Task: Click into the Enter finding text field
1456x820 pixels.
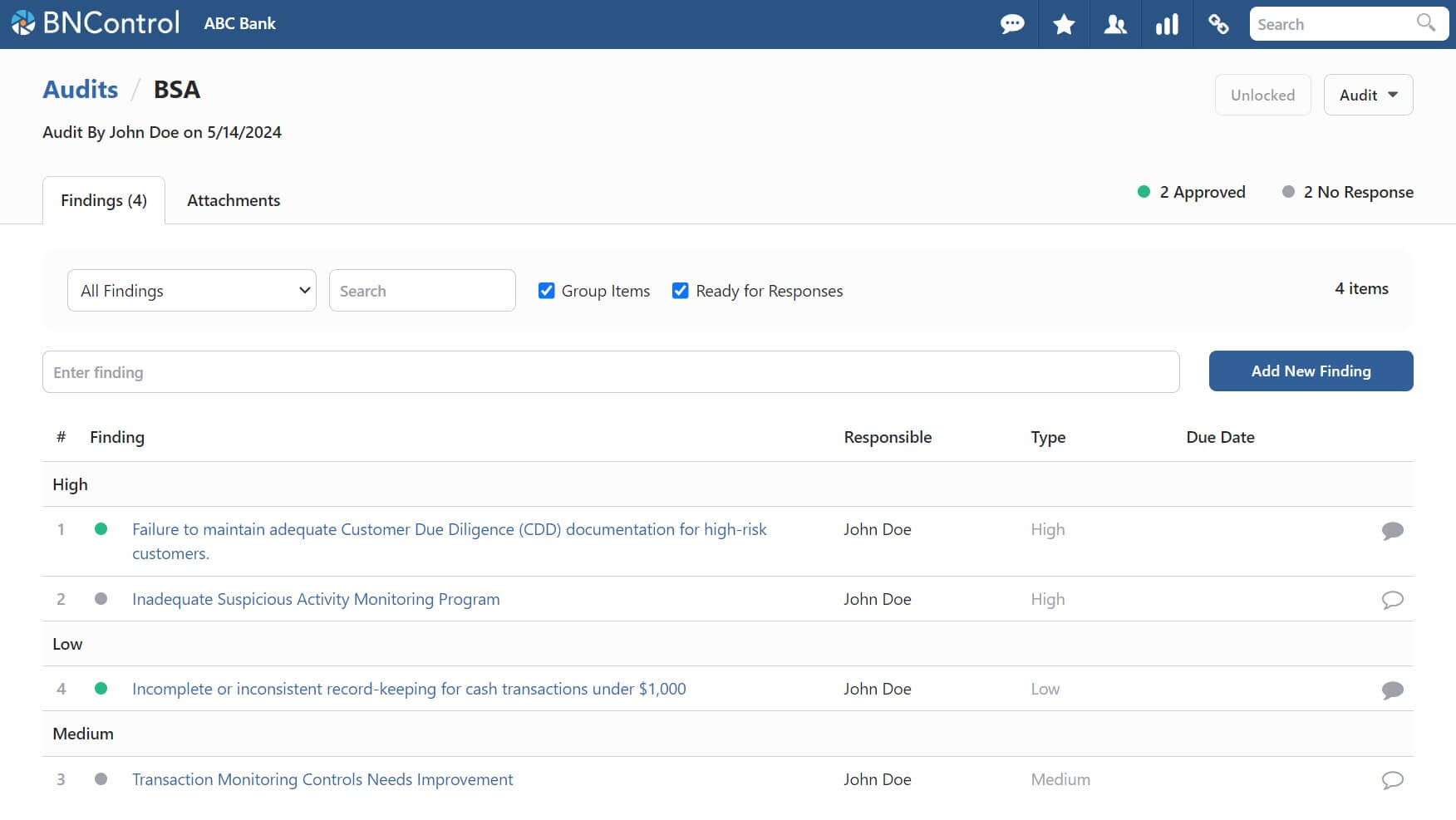Action: [x=610, y=372]
